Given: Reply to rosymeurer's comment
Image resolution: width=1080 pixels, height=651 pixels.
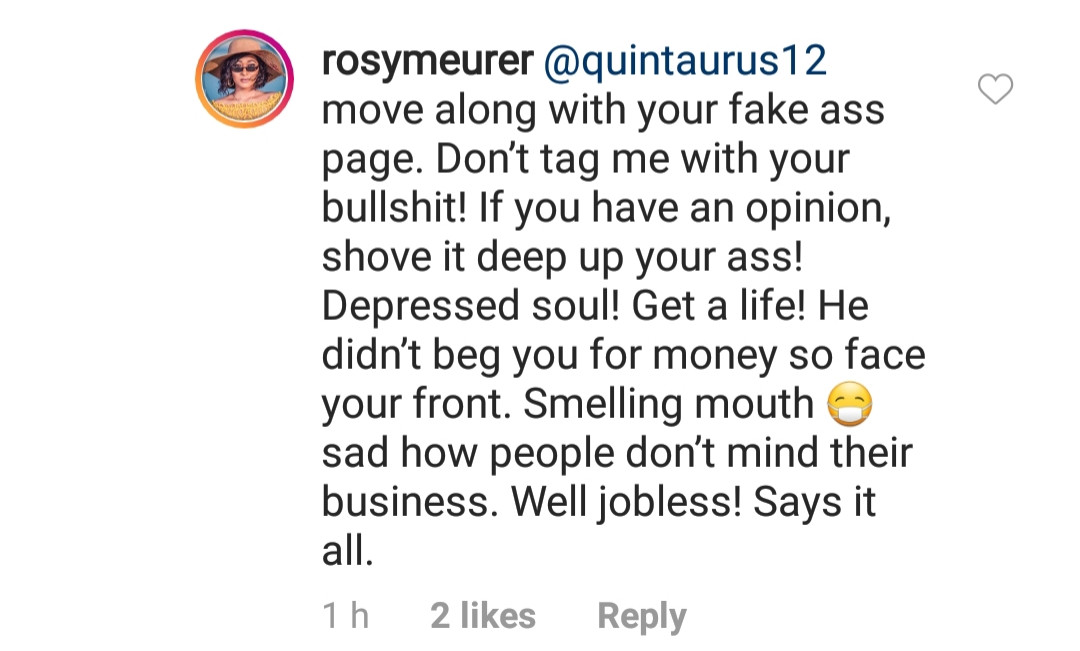Looking at the screenshot, I should (642, 617).
